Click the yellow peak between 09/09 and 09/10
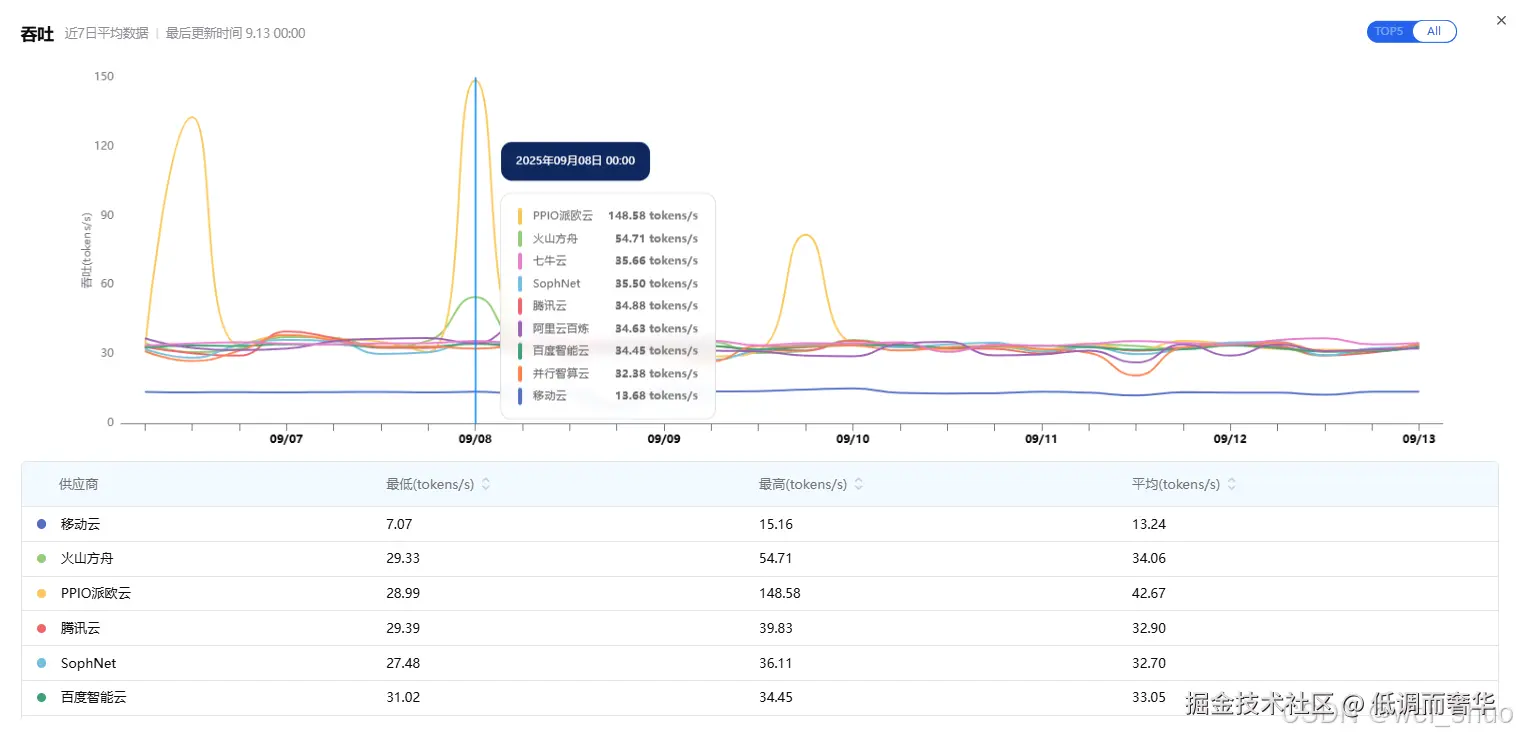This screenshot has height=739, width=1517. coord(805,236)
